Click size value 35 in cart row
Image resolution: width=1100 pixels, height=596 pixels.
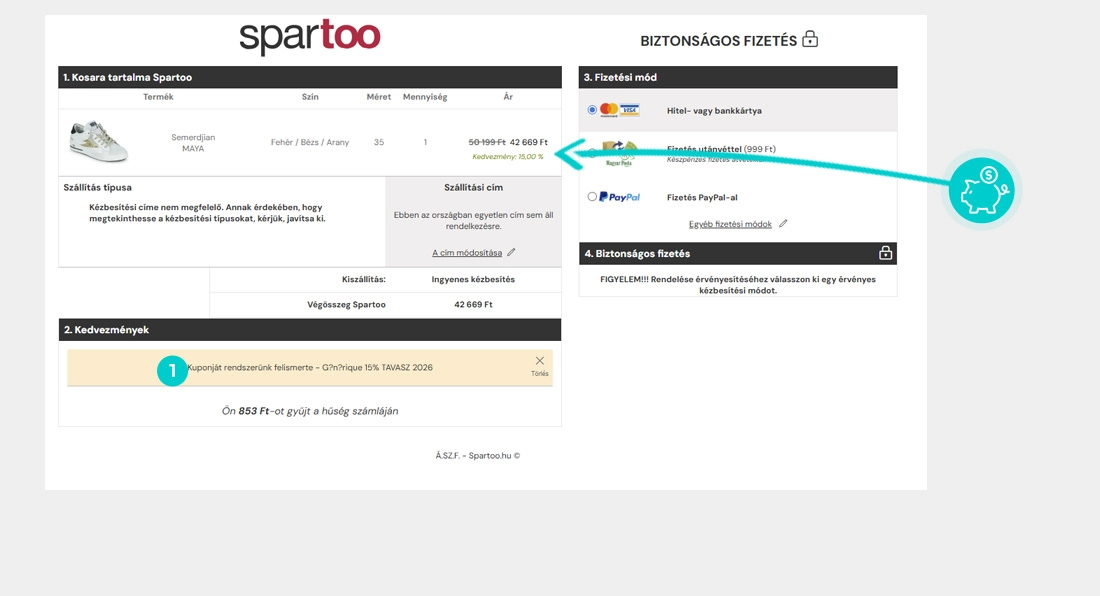(379, 142)
